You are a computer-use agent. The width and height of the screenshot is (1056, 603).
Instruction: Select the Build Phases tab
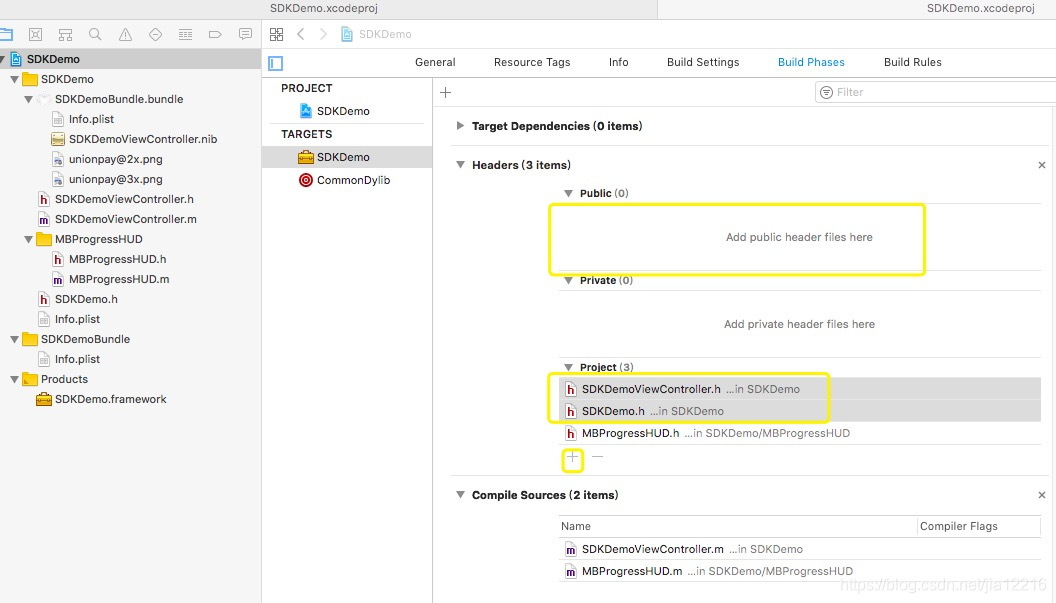pyautogui.click(x=811, y=62)
